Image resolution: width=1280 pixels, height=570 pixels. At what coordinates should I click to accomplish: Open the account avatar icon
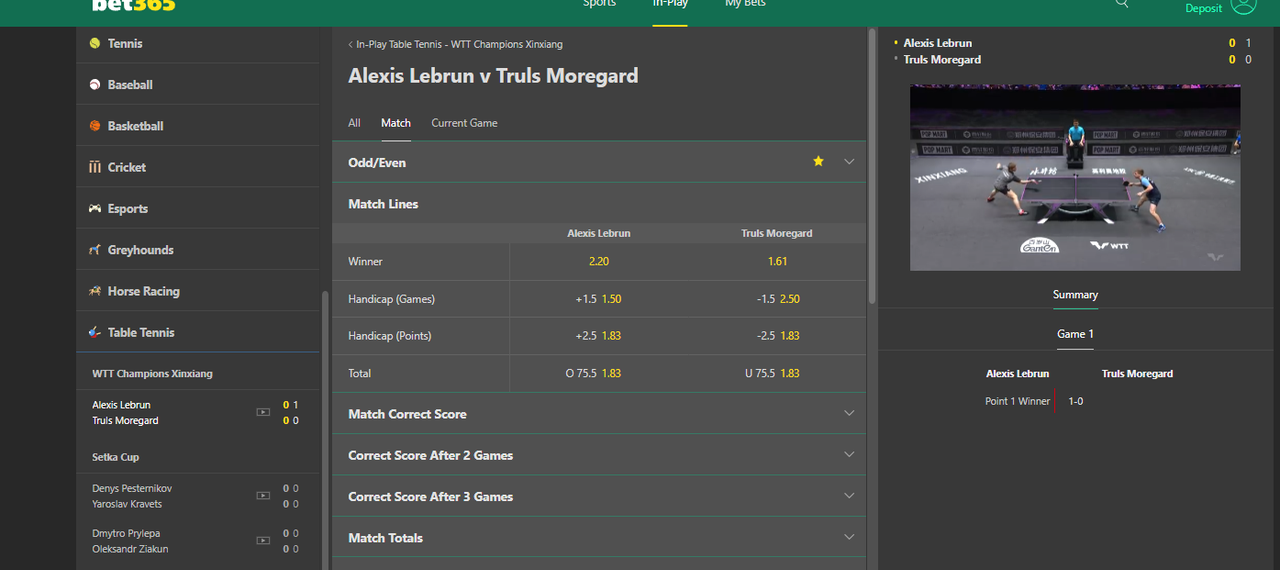pyautogui.click(x=1244, y=5)
